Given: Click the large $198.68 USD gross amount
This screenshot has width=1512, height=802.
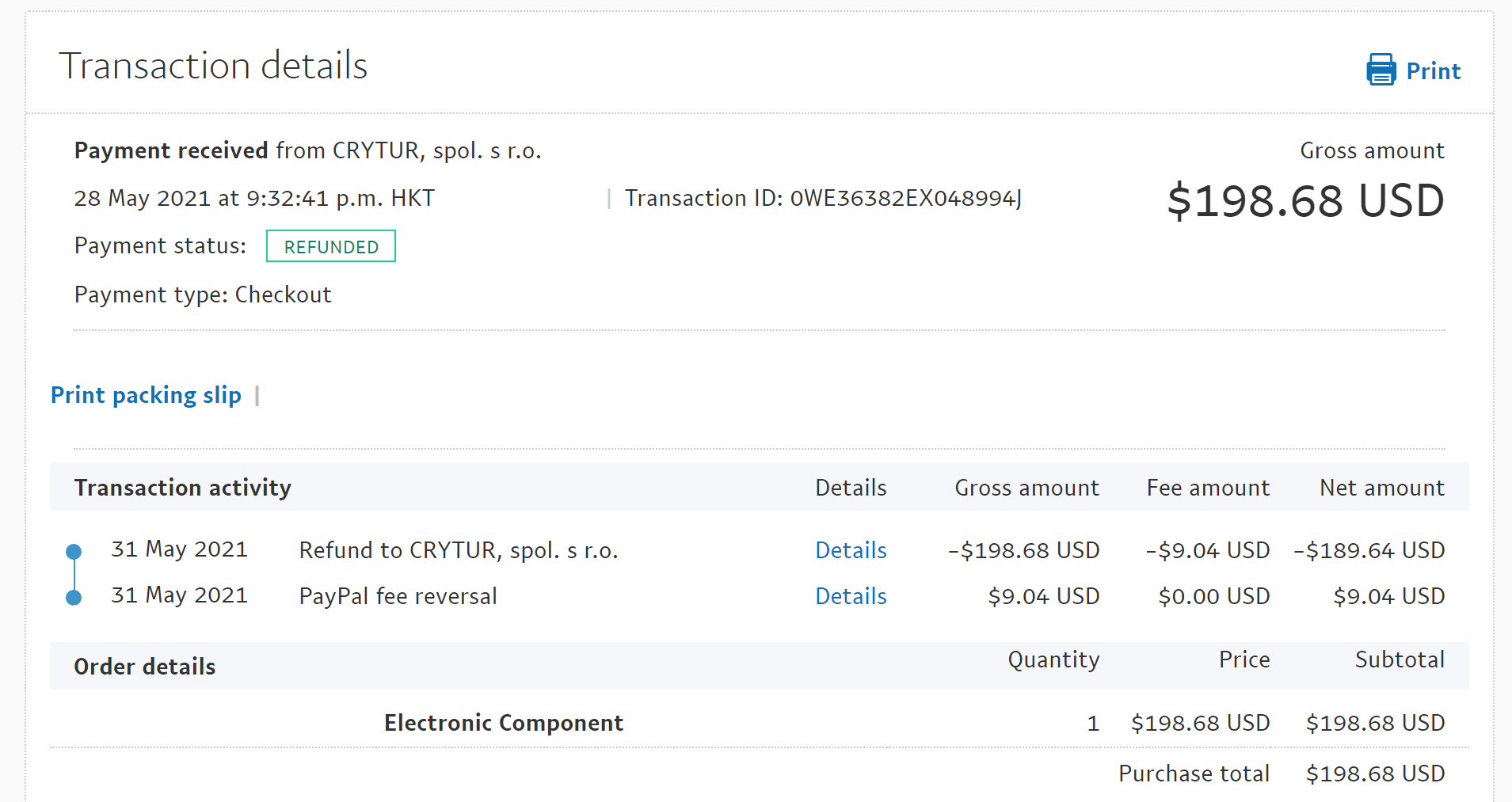Looking at the screenshot, I should 1305,201.
